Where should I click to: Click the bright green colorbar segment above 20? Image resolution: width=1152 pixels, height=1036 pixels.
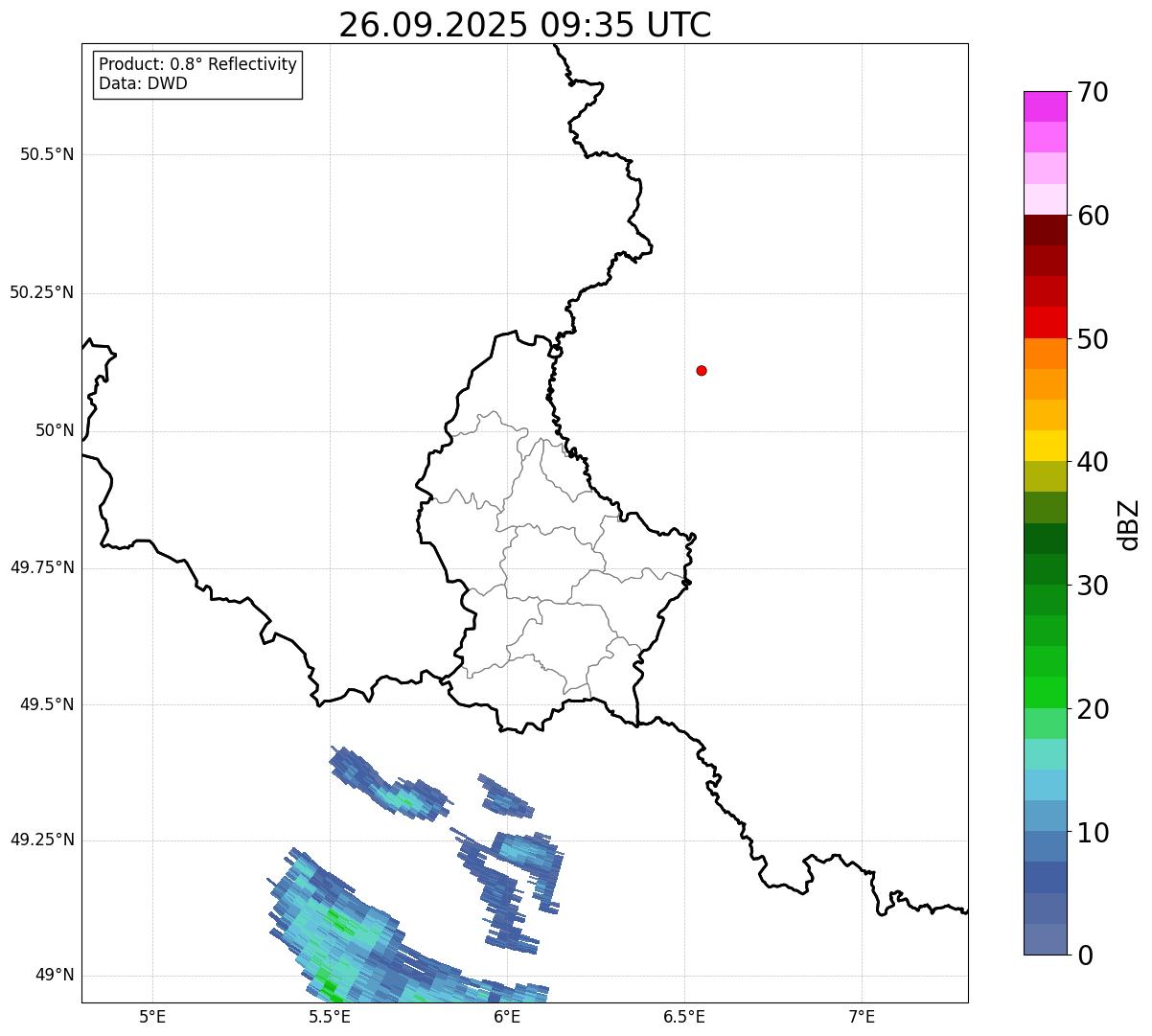pyautogui.click(x=1045, y=693)
